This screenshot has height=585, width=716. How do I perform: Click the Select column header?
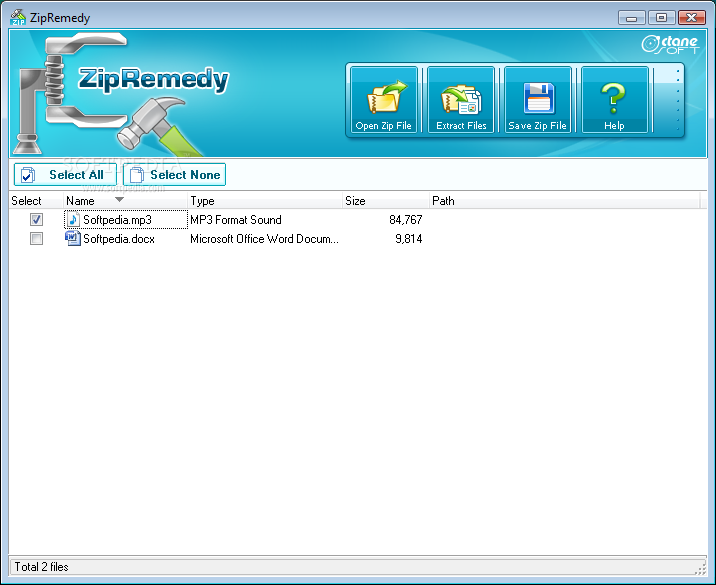(x=36, y=200)
